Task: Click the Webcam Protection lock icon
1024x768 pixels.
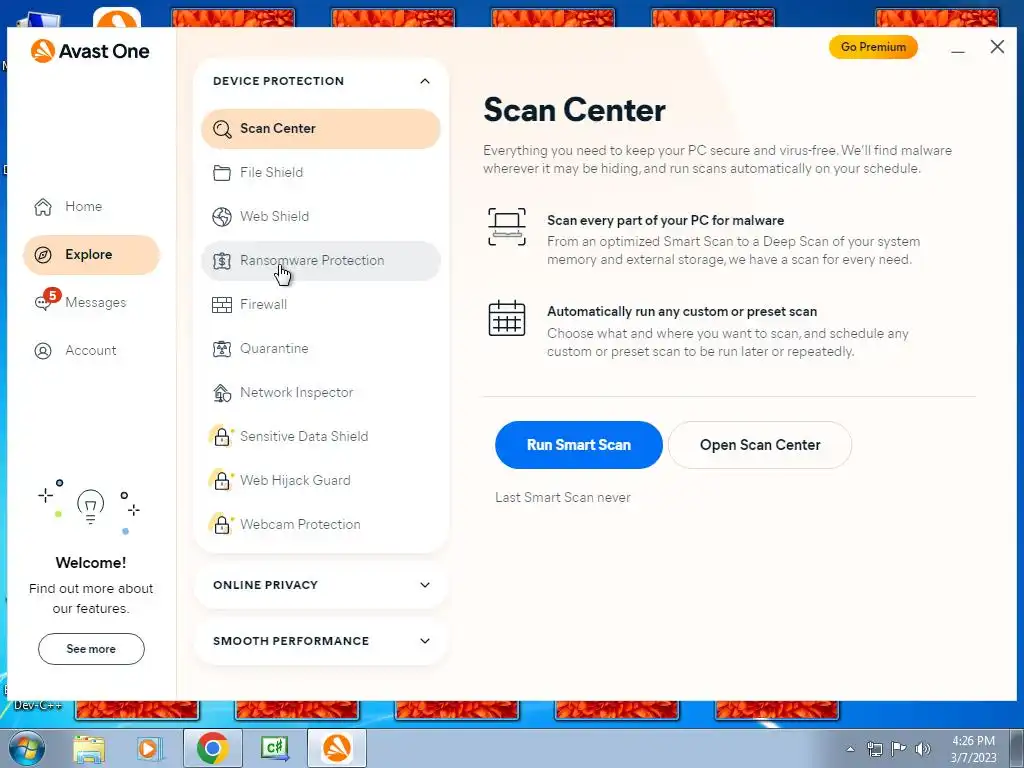Action: click(x=221, y=524)
